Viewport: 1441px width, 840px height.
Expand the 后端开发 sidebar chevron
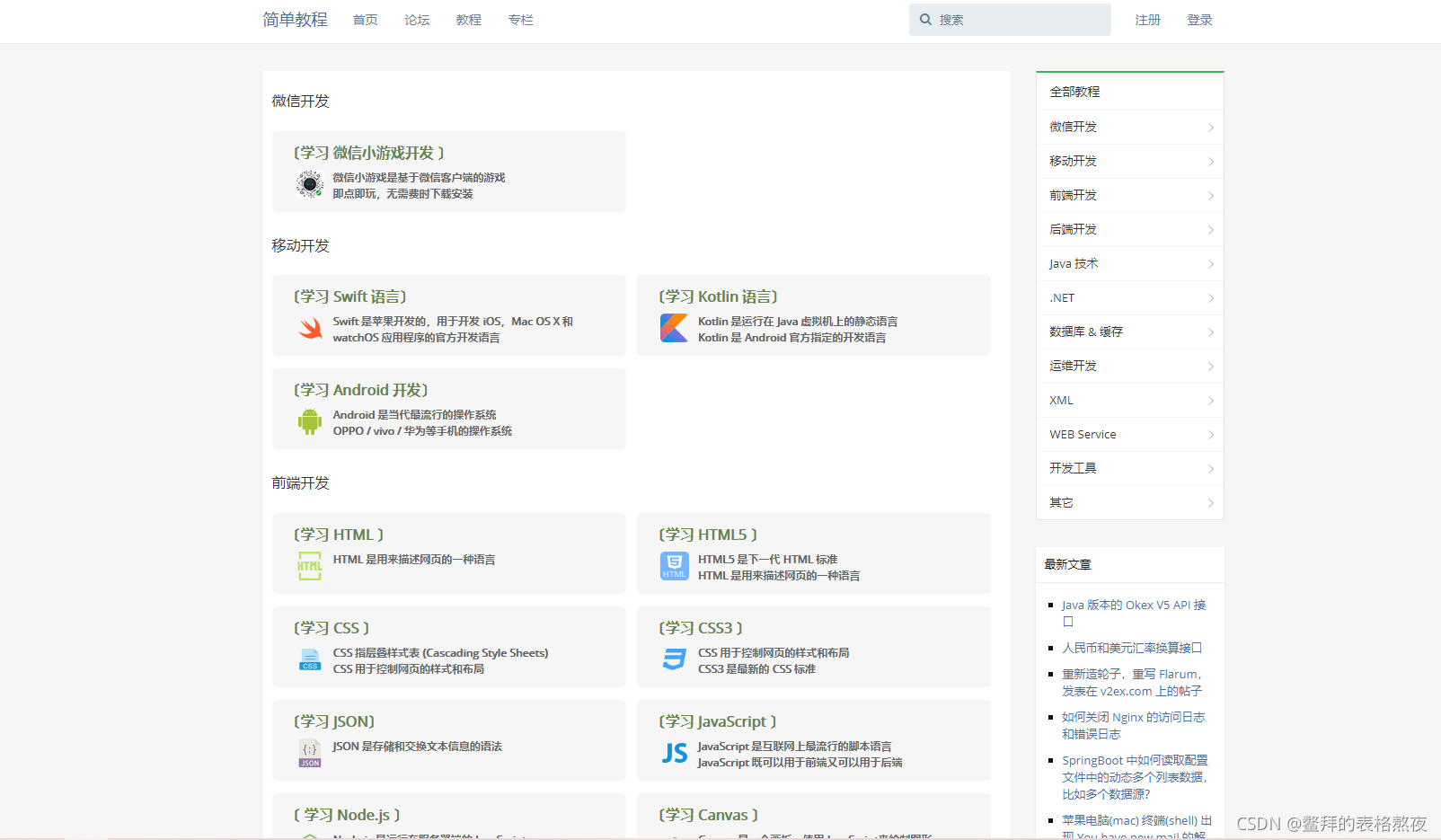[x=1211, y=230]
